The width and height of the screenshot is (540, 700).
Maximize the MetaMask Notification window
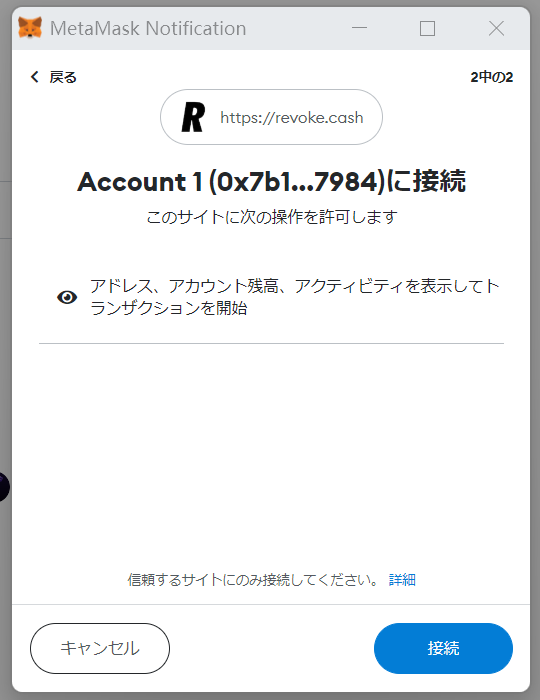[428, 29]
